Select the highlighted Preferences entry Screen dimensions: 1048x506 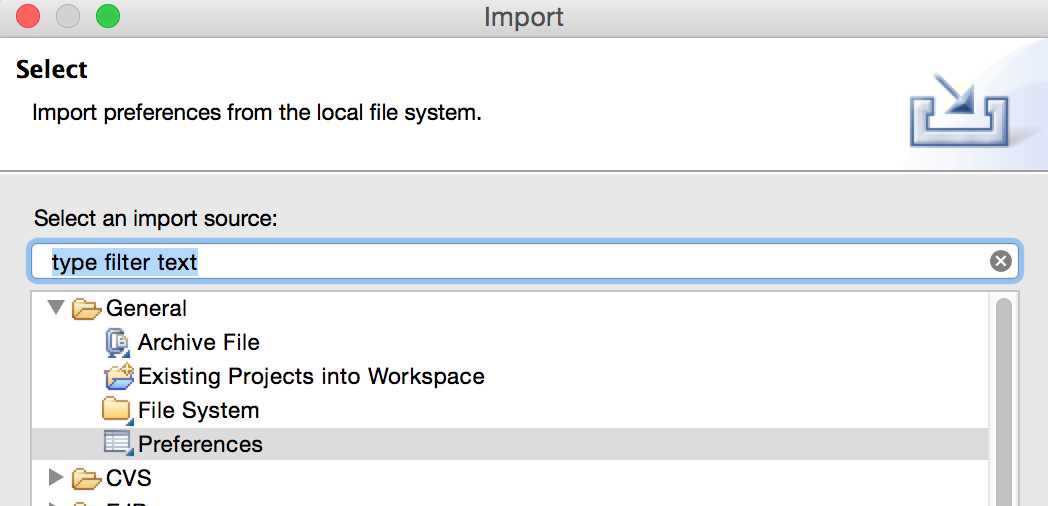pyautogui.click(x=509, y=444)
